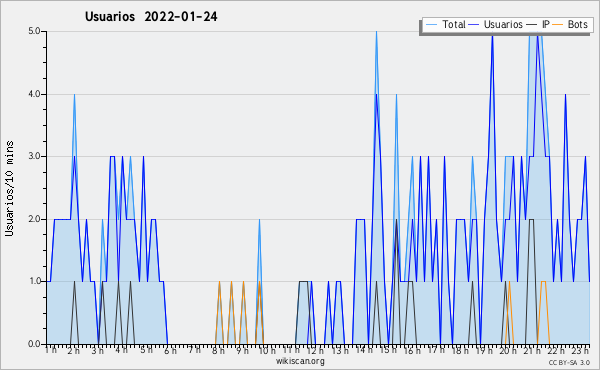Screen dimensions: 600x370
Task: Click the 'CC BY-SA 3.0' license text
Action: click(x=569, y=362)
